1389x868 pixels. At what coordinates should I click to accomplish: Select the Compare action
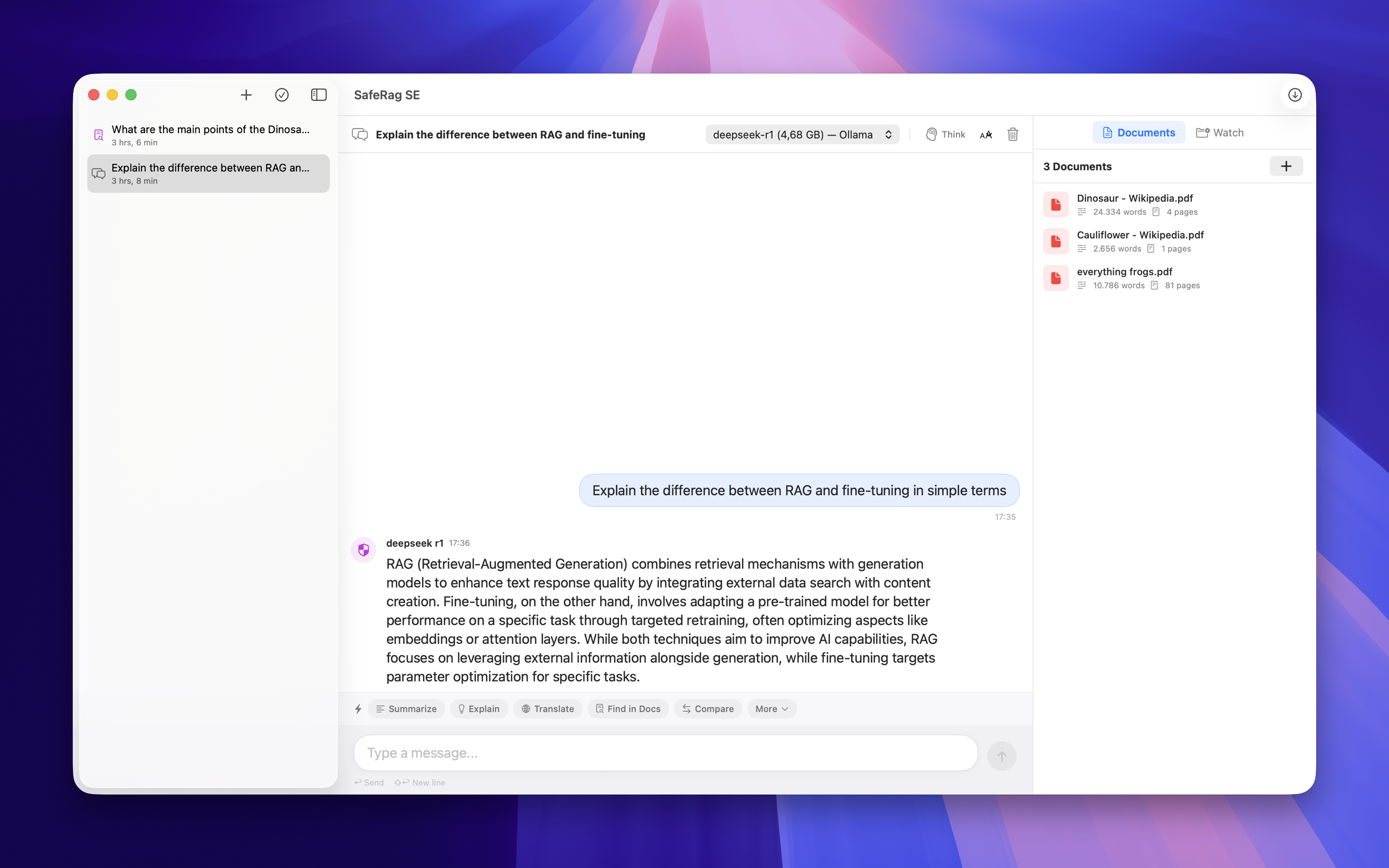[707, 708]
